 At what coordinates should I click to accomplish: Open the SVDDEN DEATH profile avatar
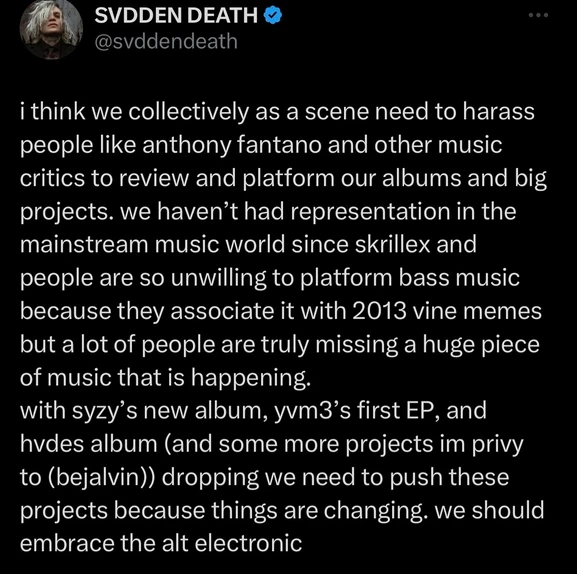click(50, 29)
